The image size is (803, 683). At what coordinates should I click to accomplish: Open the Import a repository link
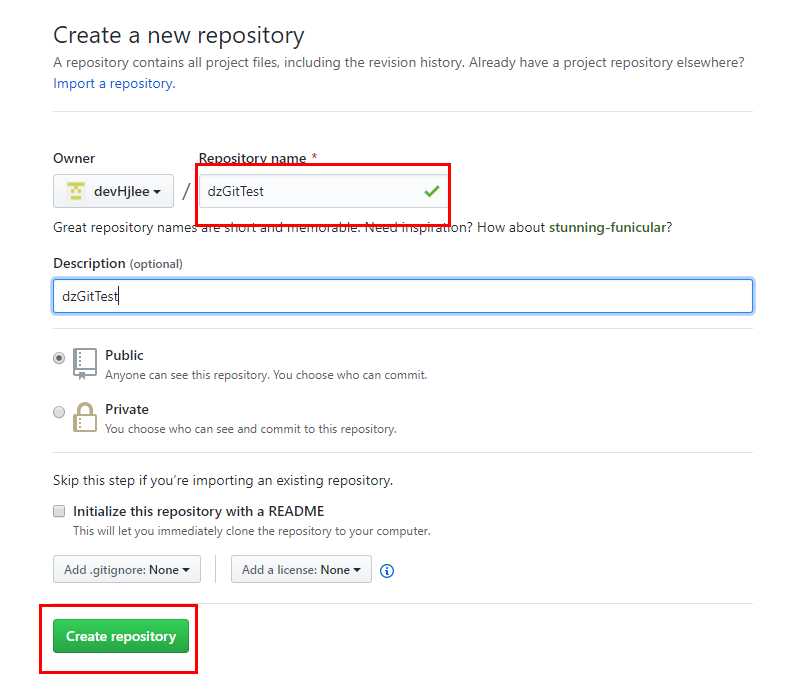114,83
